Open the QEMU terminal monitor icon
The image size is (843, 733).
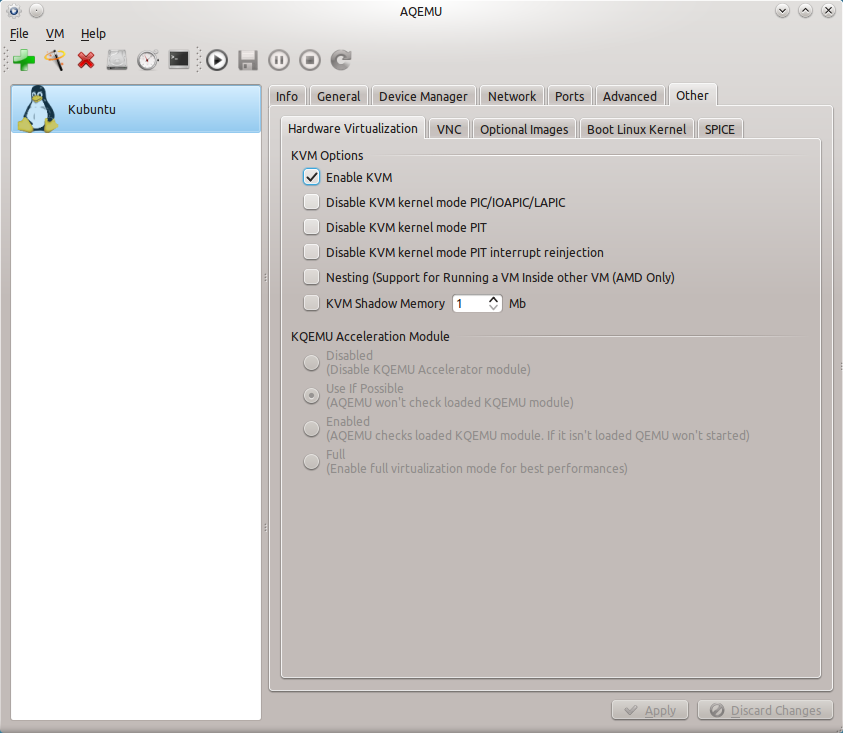178,60
